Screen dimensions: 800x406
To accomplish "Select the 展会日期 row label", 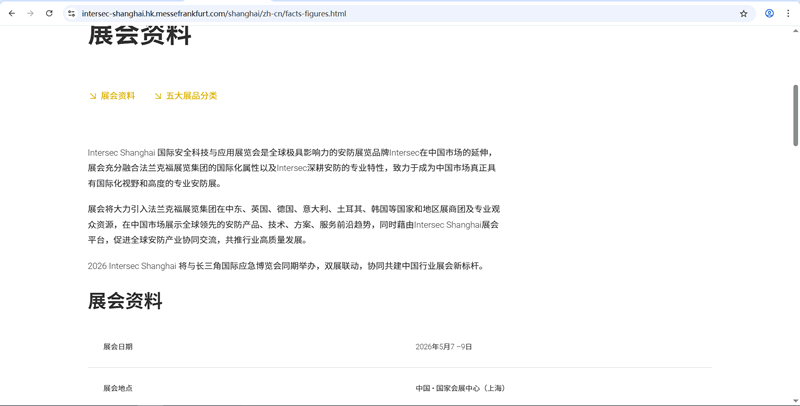I will [x=118, y=347].
